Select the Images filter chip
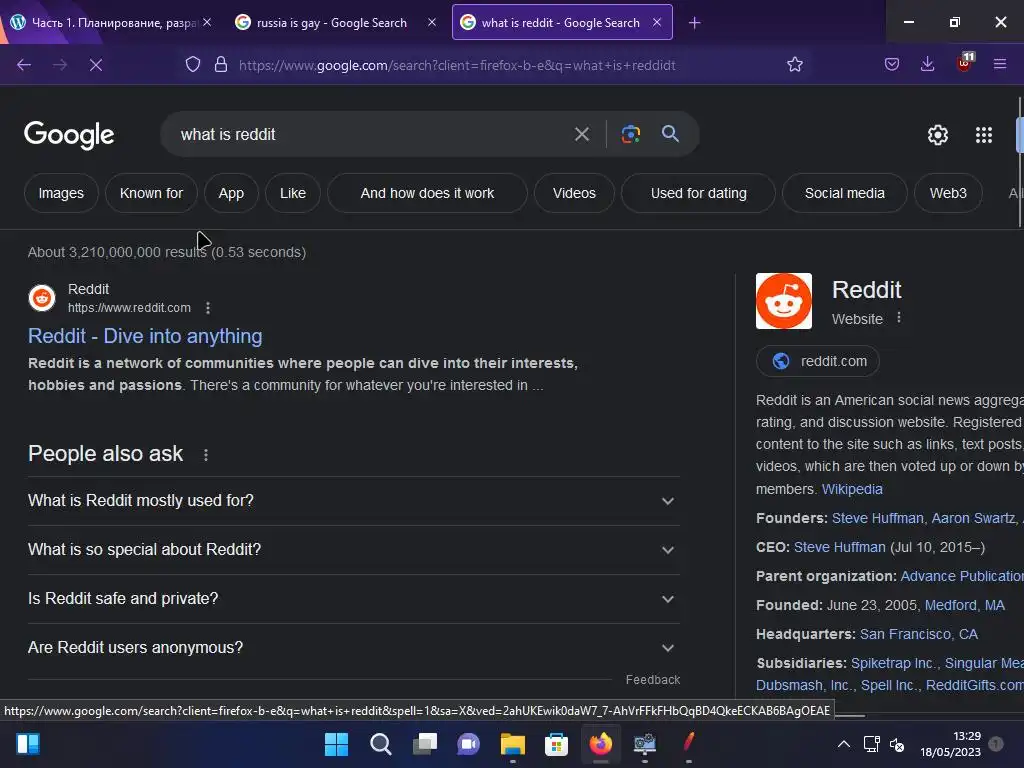This screenshot has width=1024, height=768. [x=61, y=193]
